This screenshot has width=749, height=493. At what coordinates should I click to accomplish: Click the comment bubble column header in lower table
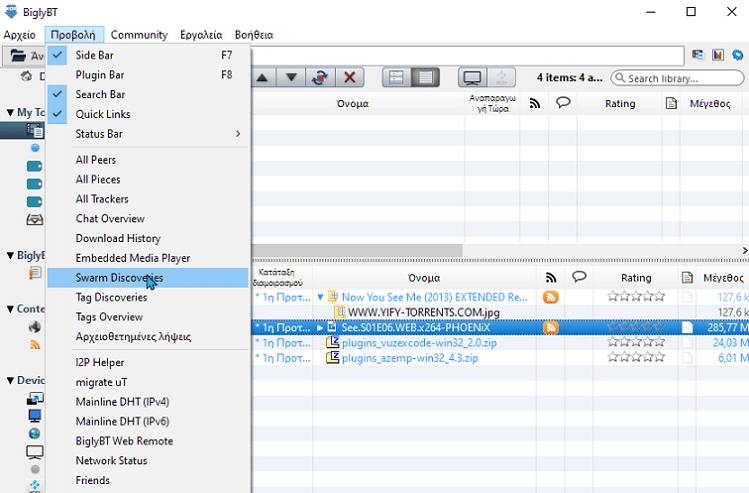tap(579, 277)
